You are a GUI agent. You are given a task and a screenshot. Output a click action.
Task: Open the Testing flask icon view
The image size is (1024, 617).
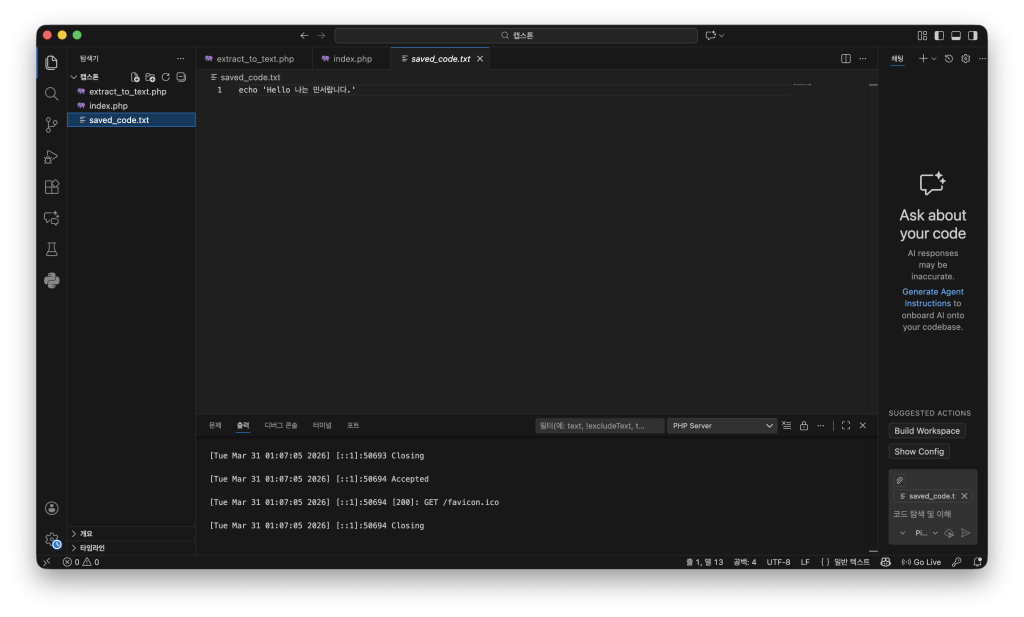point(52,249)
